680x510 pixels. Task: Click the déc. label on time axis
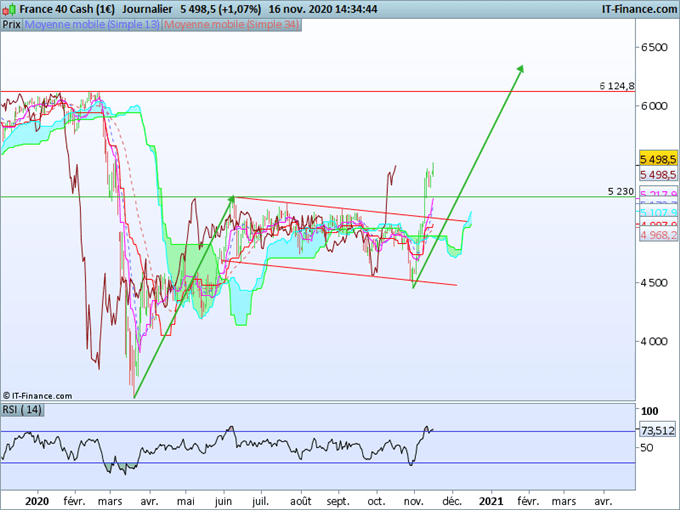452,501
